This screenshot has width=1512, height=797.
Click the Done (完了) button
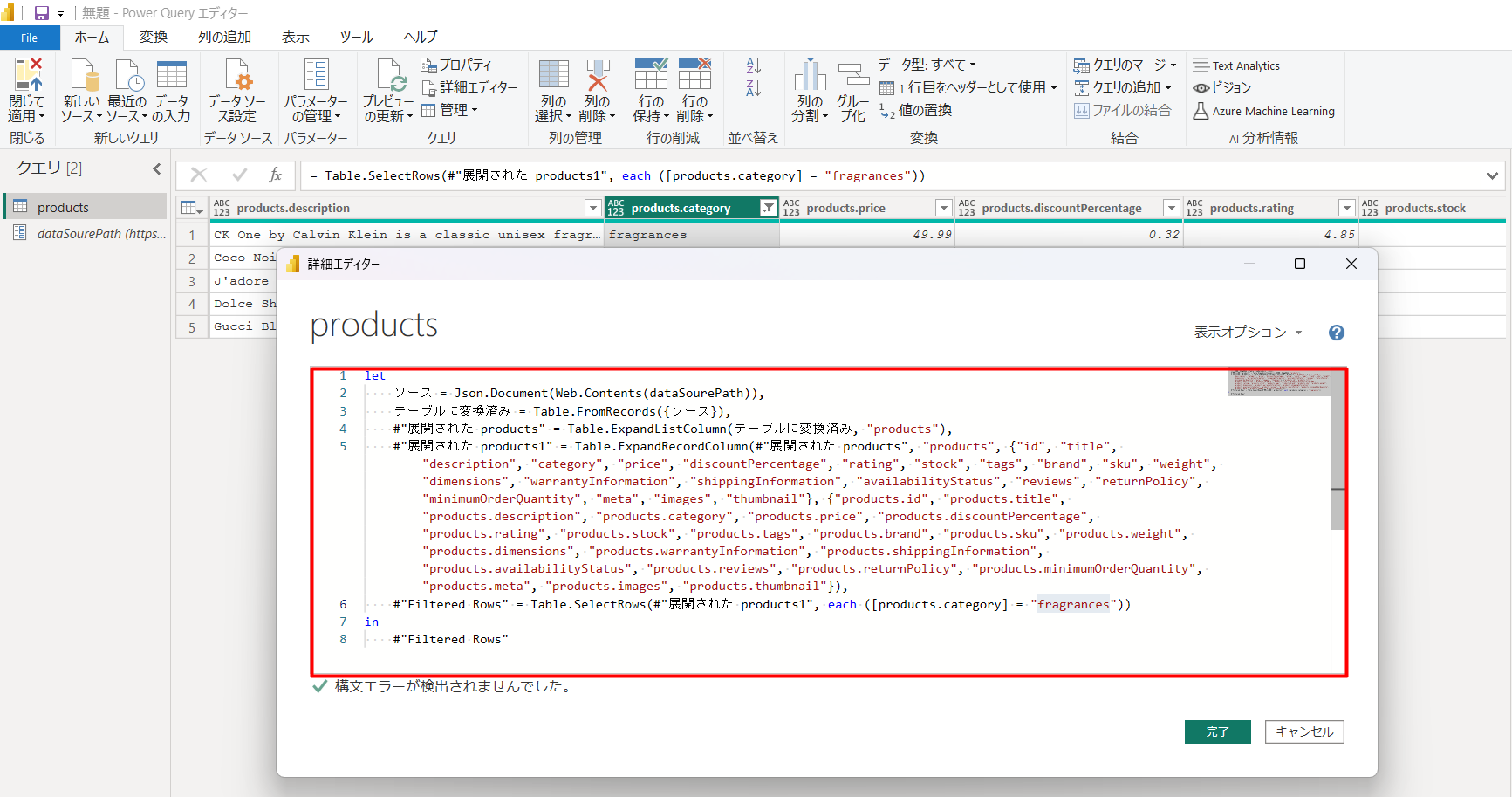pyautogui.click(x=1217, y=732)
